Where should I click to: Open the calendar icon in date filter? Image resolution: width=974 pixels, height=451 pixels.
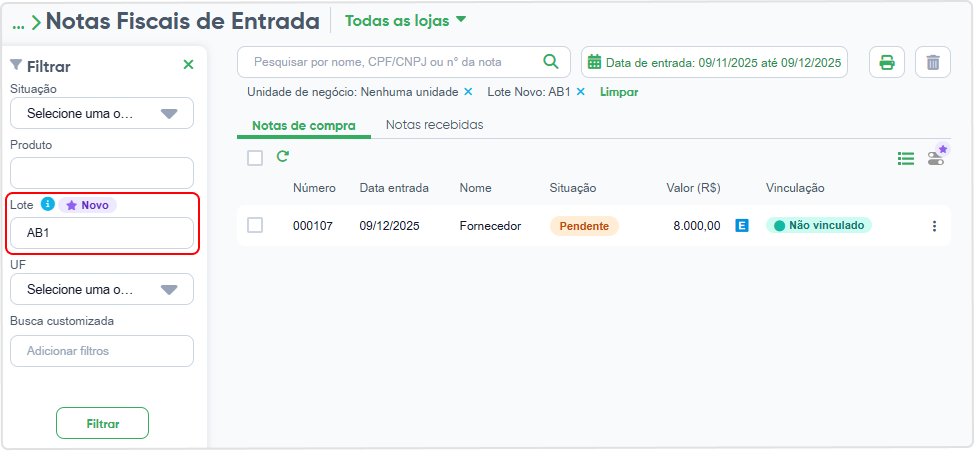coord(594,62)
